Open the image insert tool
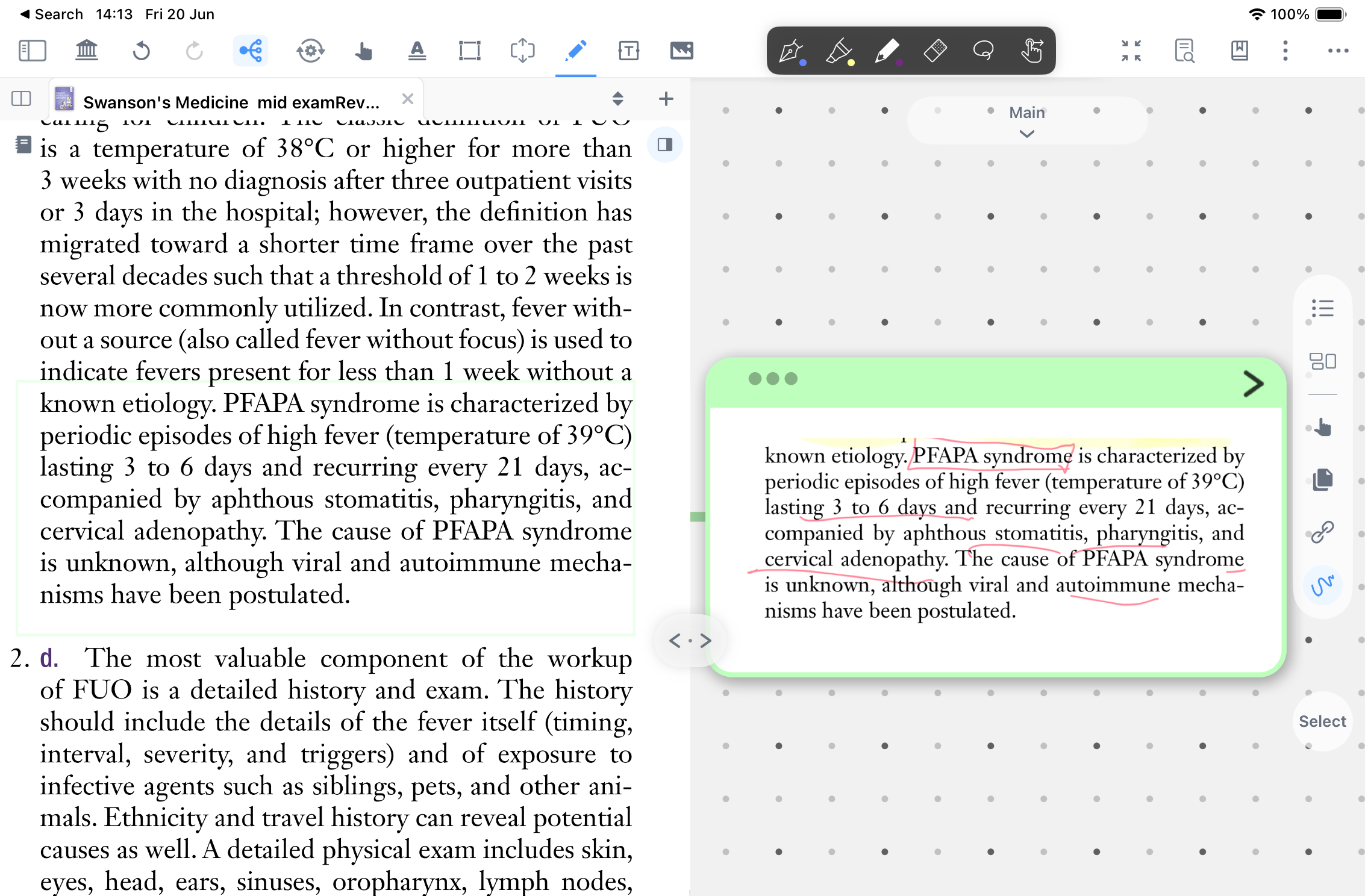The image size is (1365, 896). click(x=681, y=51)
